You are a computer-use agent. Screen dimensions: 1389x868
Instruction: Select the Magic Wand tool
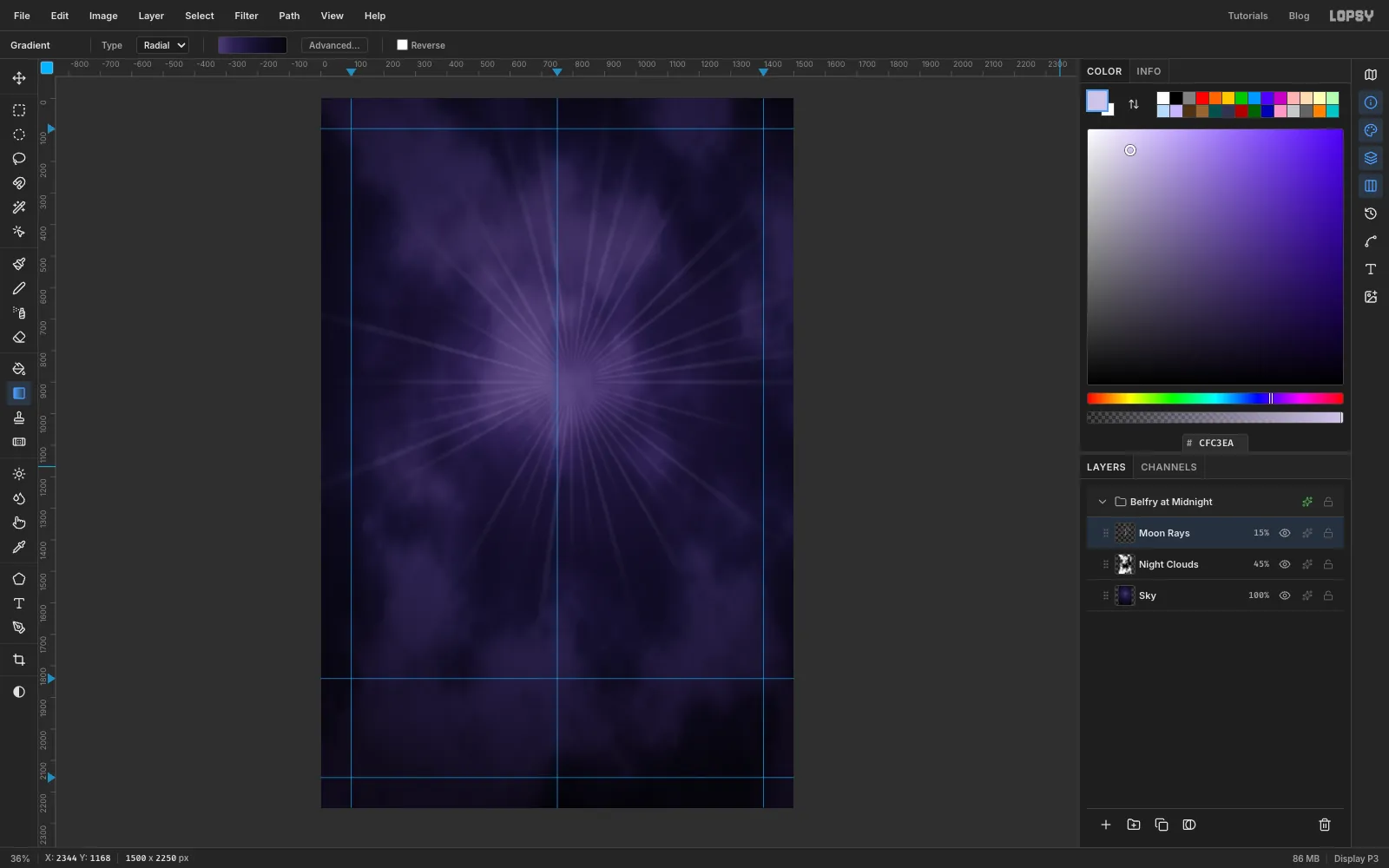point(19,207)
